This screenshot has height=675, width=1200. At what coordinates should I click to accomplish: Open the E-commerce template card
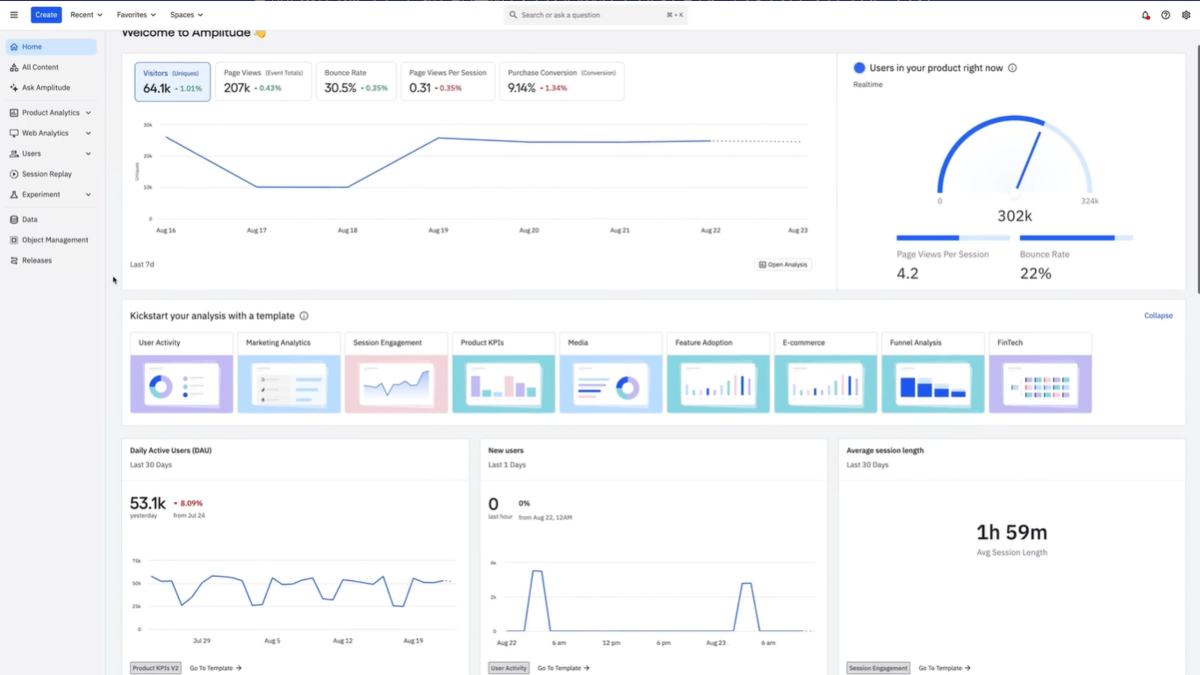[826, 373]
